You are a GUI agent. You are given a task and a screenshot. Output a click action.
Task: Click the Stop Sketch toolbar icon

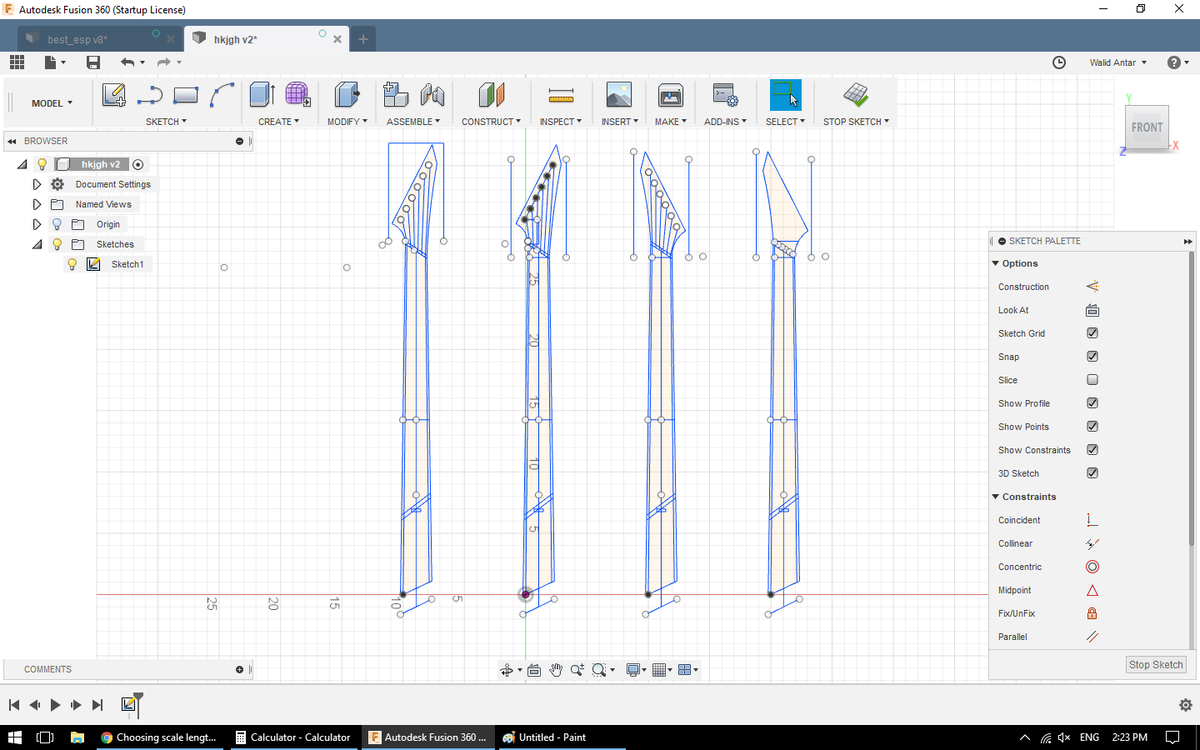point(855,95)
